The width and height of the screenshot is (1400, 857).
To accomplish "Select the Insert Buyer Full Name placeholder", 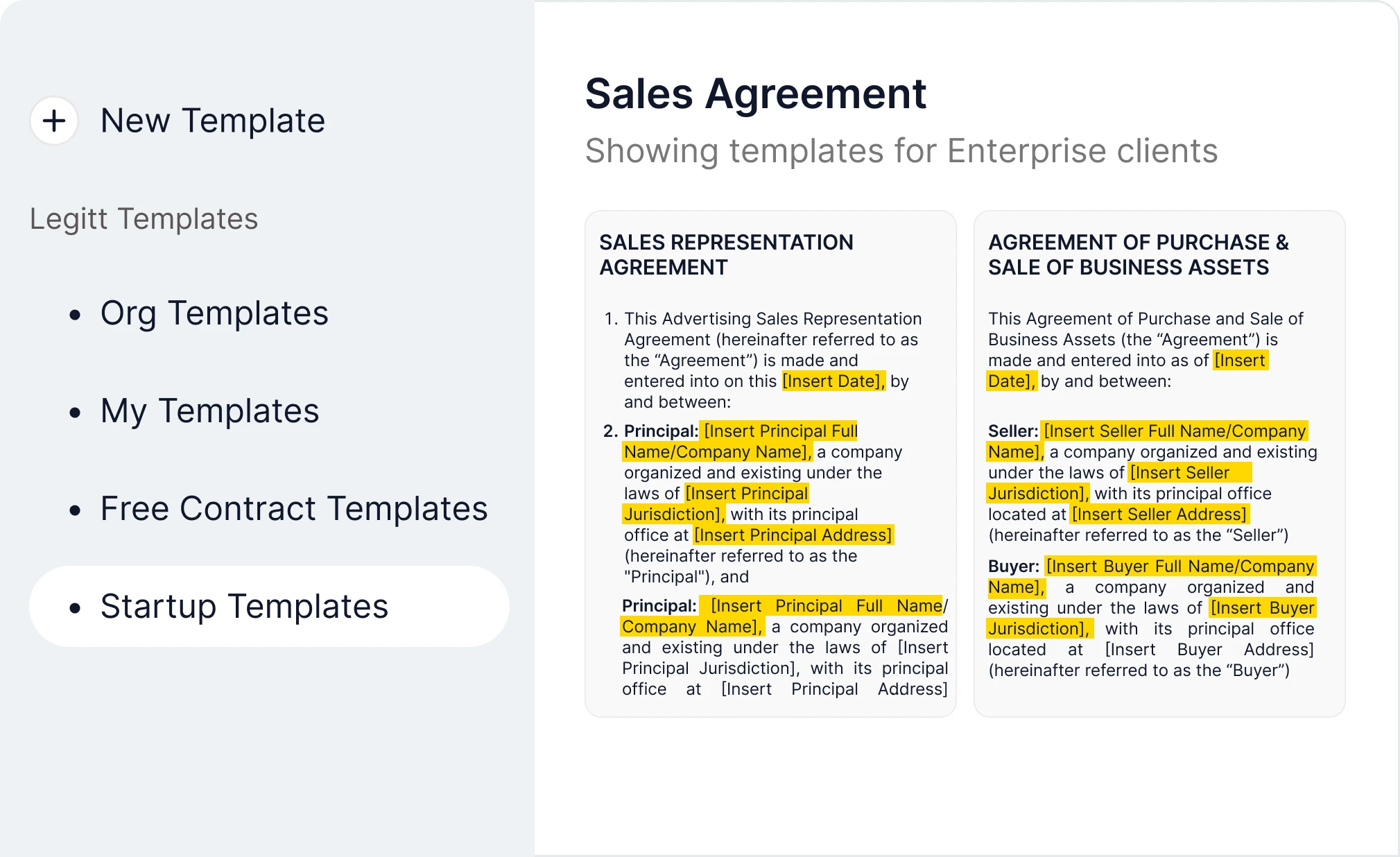I will tap(1179, 566).
